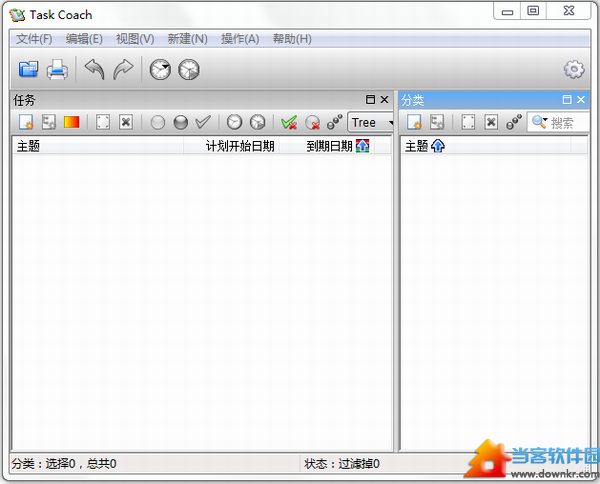Click status text 分类：选择0，总共0
The height and width of the screenshot is (484, 600).
64,464
